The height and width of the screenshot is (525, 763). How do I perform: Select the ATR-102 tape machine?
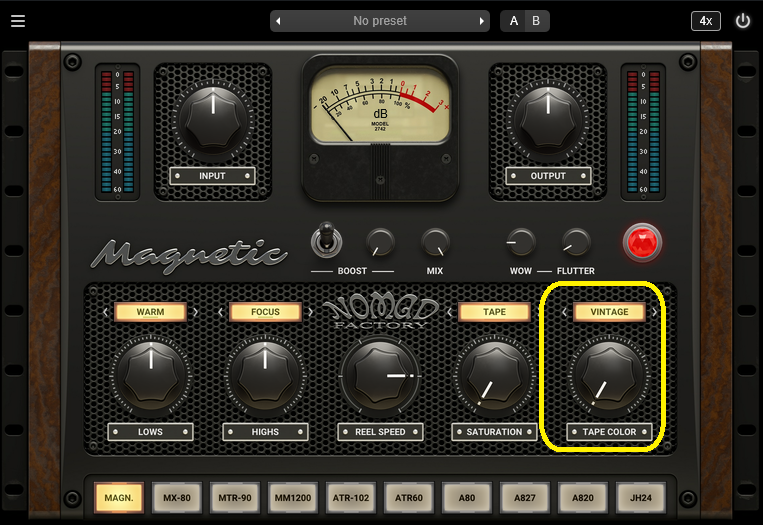(351, 498)
